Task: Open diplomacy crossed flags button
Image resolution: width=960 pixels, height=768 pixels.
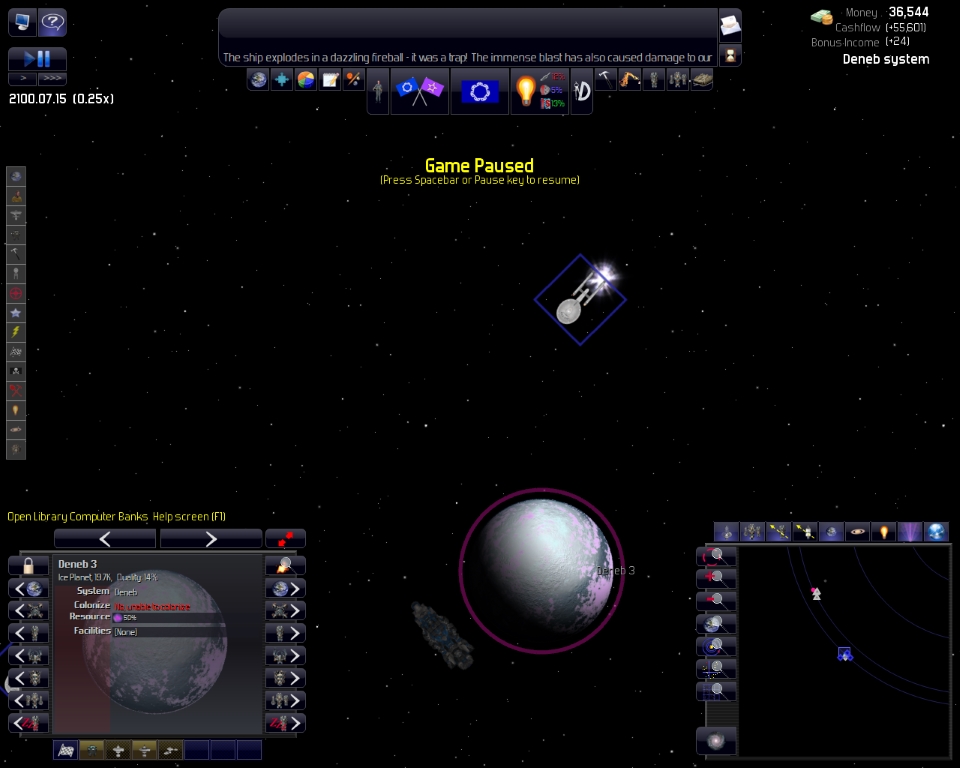Action: 419,91
